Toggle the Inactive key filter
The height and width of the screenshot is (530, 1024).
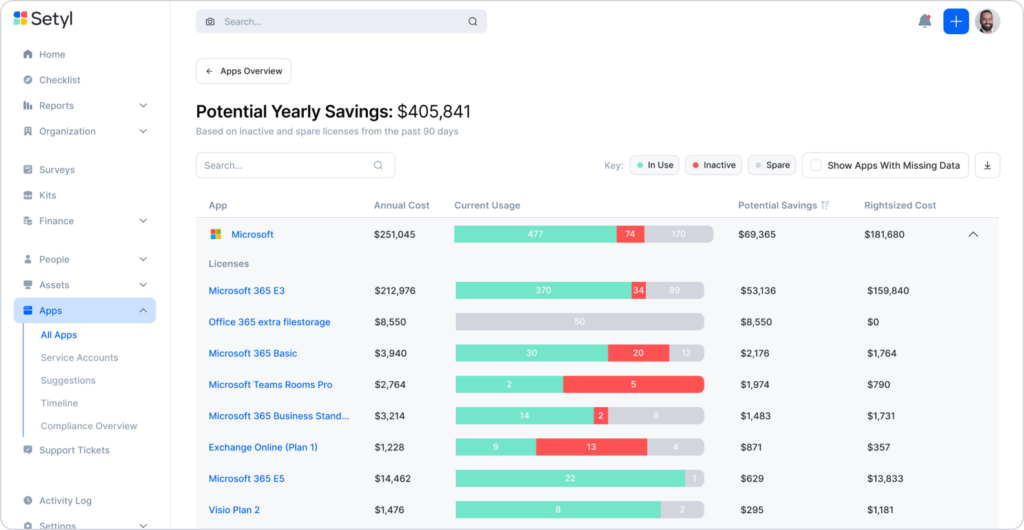[x=713, y=165]
